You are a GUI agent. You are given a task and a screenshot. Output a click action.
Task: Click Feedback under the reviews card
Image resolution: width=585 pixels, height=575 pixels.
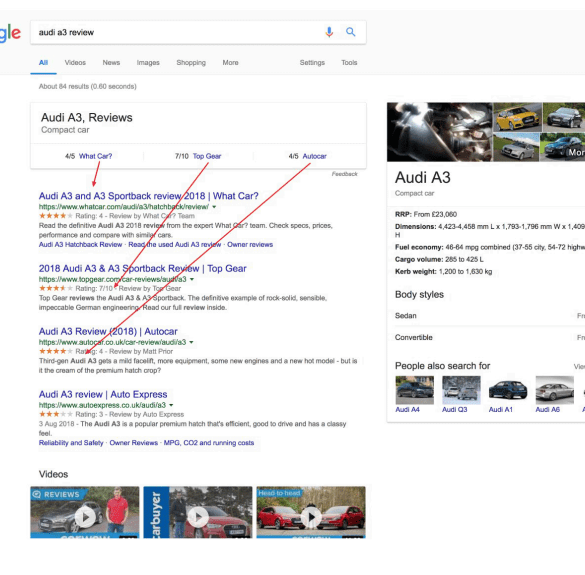[x=344, y=174]
